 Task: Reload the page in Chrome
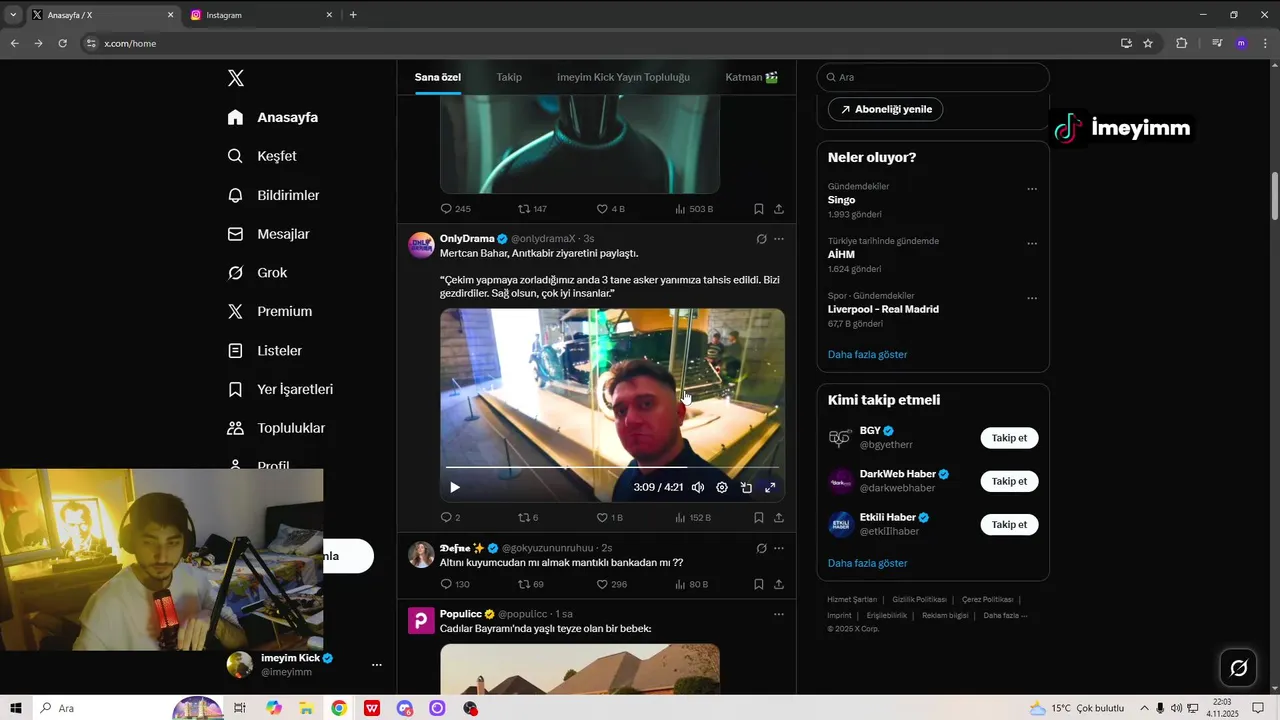[x=62, y=43]
